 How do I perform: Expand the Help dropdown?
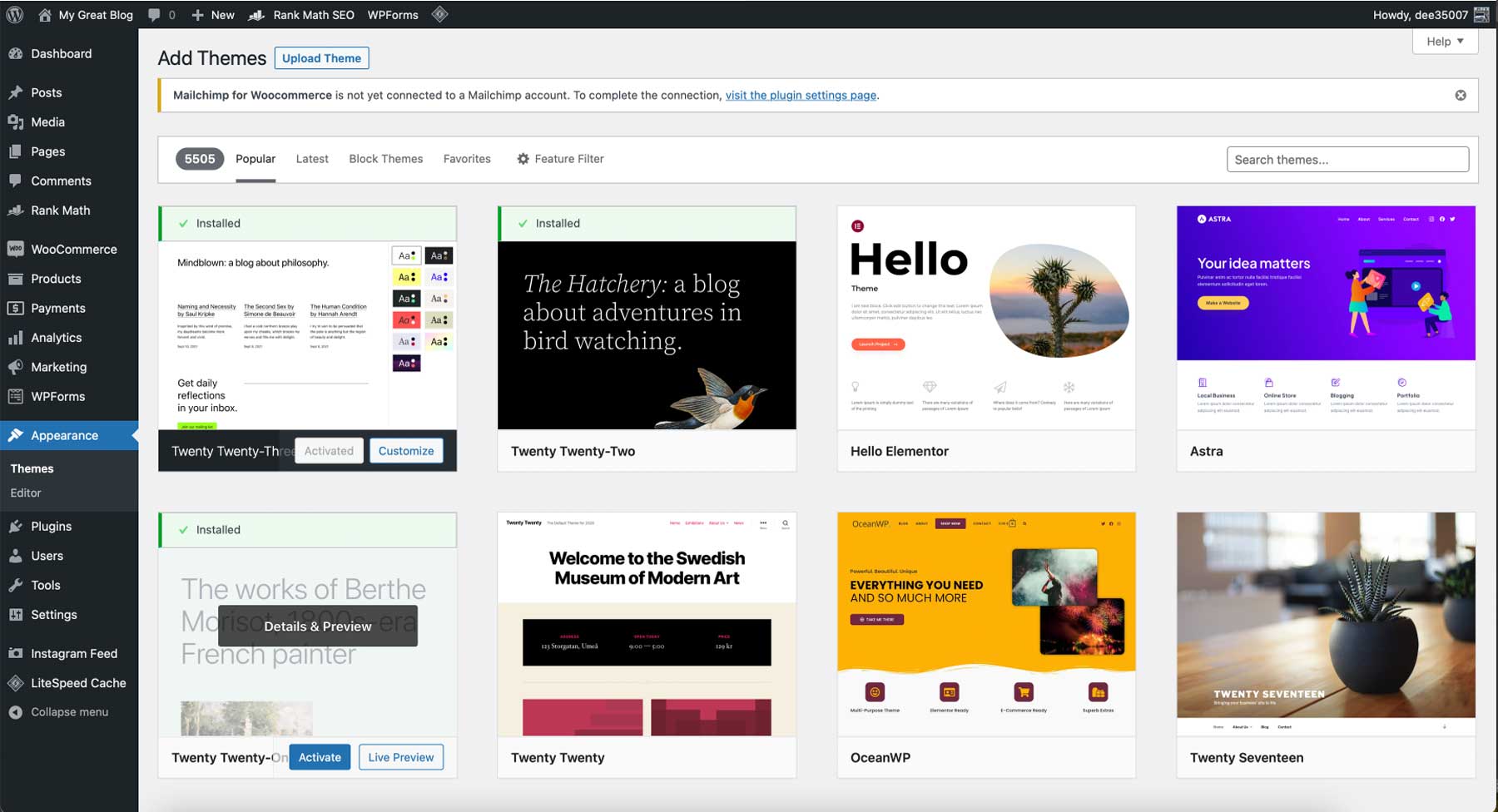click(x=1445, y=41)
